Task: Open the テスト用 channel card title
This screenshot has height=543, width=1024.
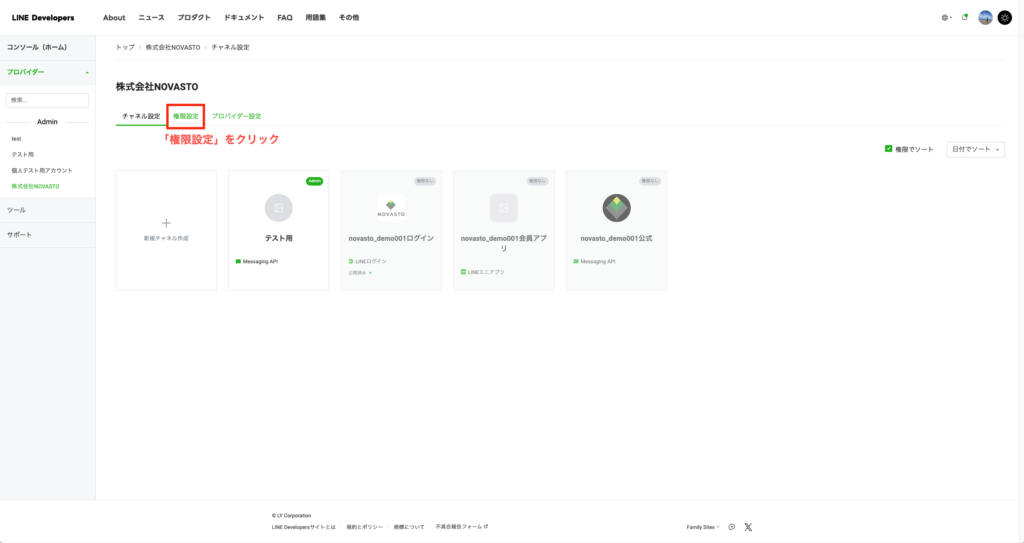Action: pyautogui.click(x=279, y=239)
